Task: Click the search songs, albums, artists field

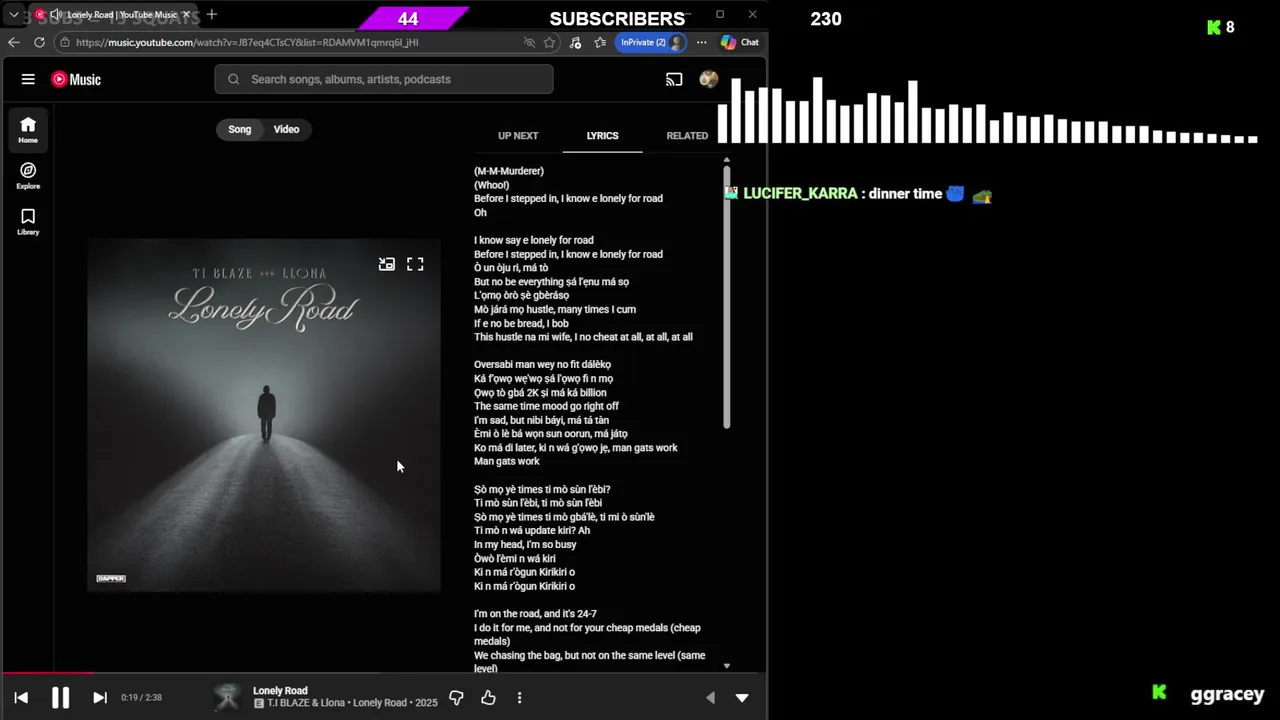Action: coord(384,79)
